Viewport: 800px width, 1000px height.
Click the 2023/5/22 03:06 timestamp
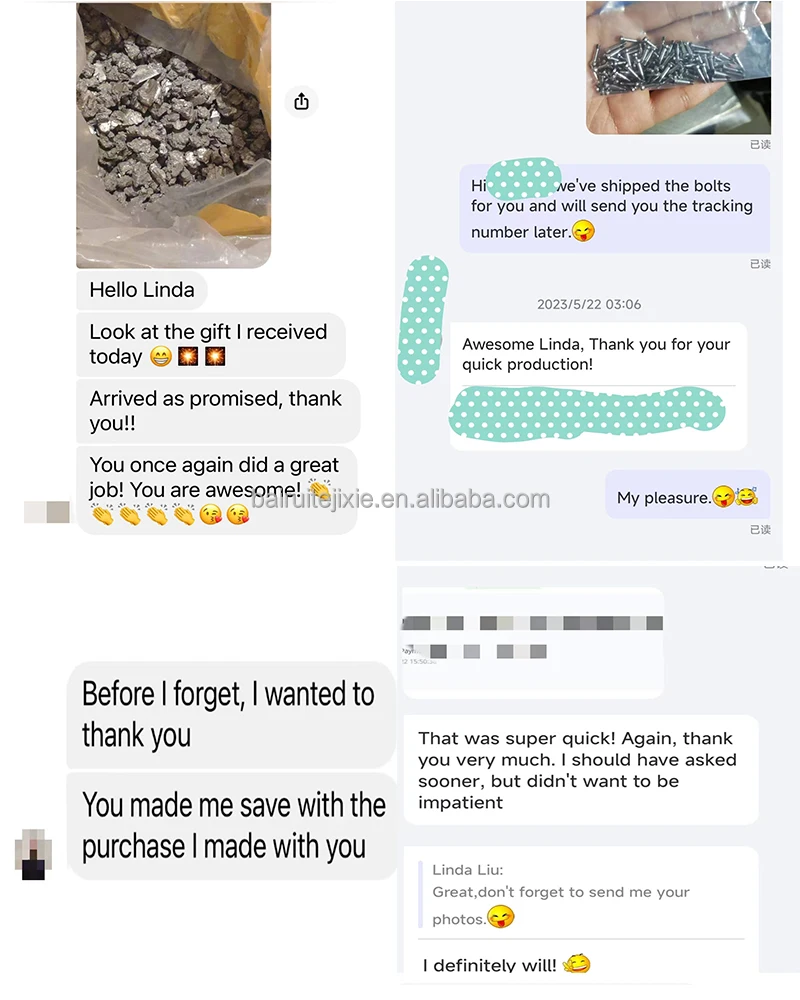[x=589, y=304]
